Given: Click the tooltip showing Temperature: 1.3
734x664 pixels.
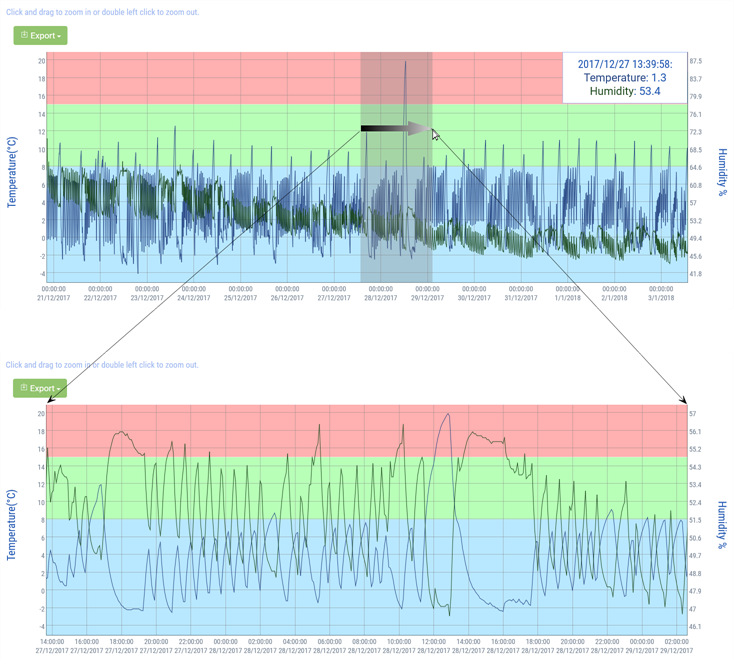Looking at the screenshot, I should pos(624,77).
